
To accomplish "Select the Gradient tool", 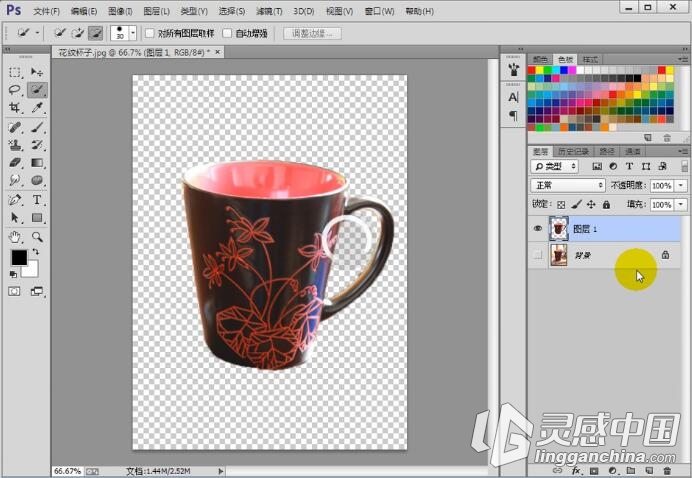I will [37, 163].
